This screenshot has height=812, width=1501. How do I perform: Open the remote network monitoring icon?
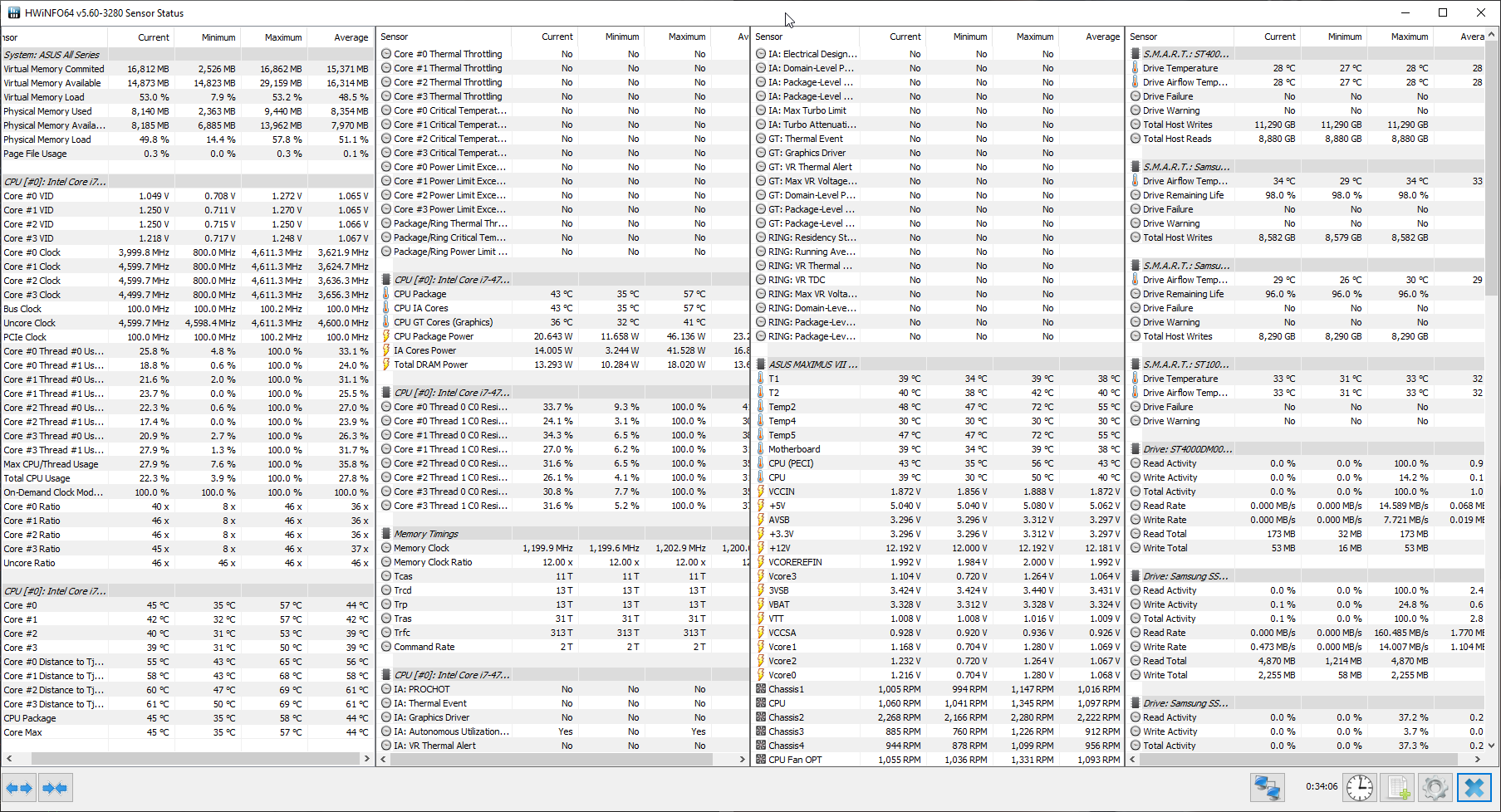[x=1267, y=787]
